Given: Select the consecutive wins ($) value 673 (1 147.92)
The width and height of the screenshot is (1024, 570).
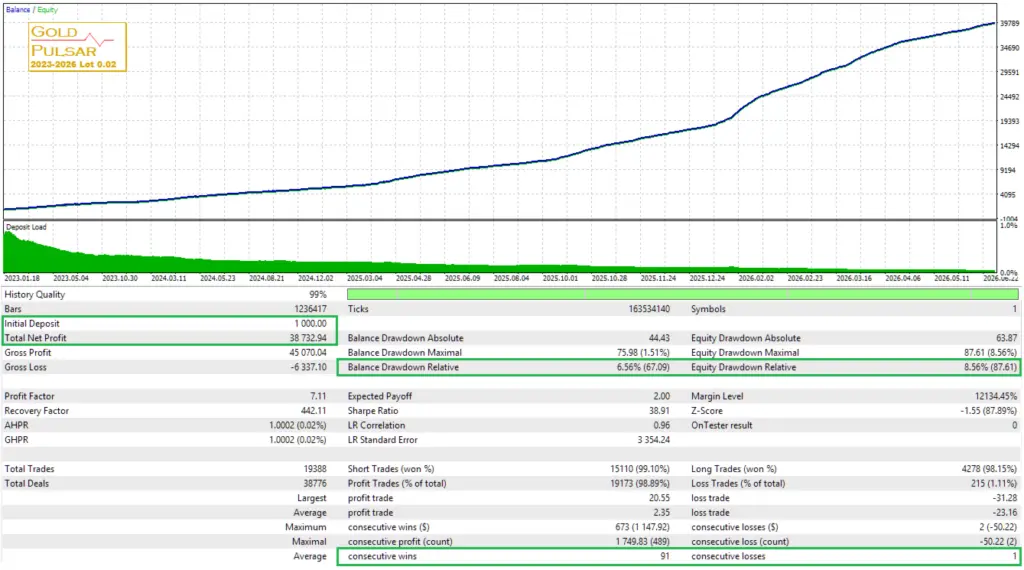Looking at the screenshot, I should coord(642,527).
